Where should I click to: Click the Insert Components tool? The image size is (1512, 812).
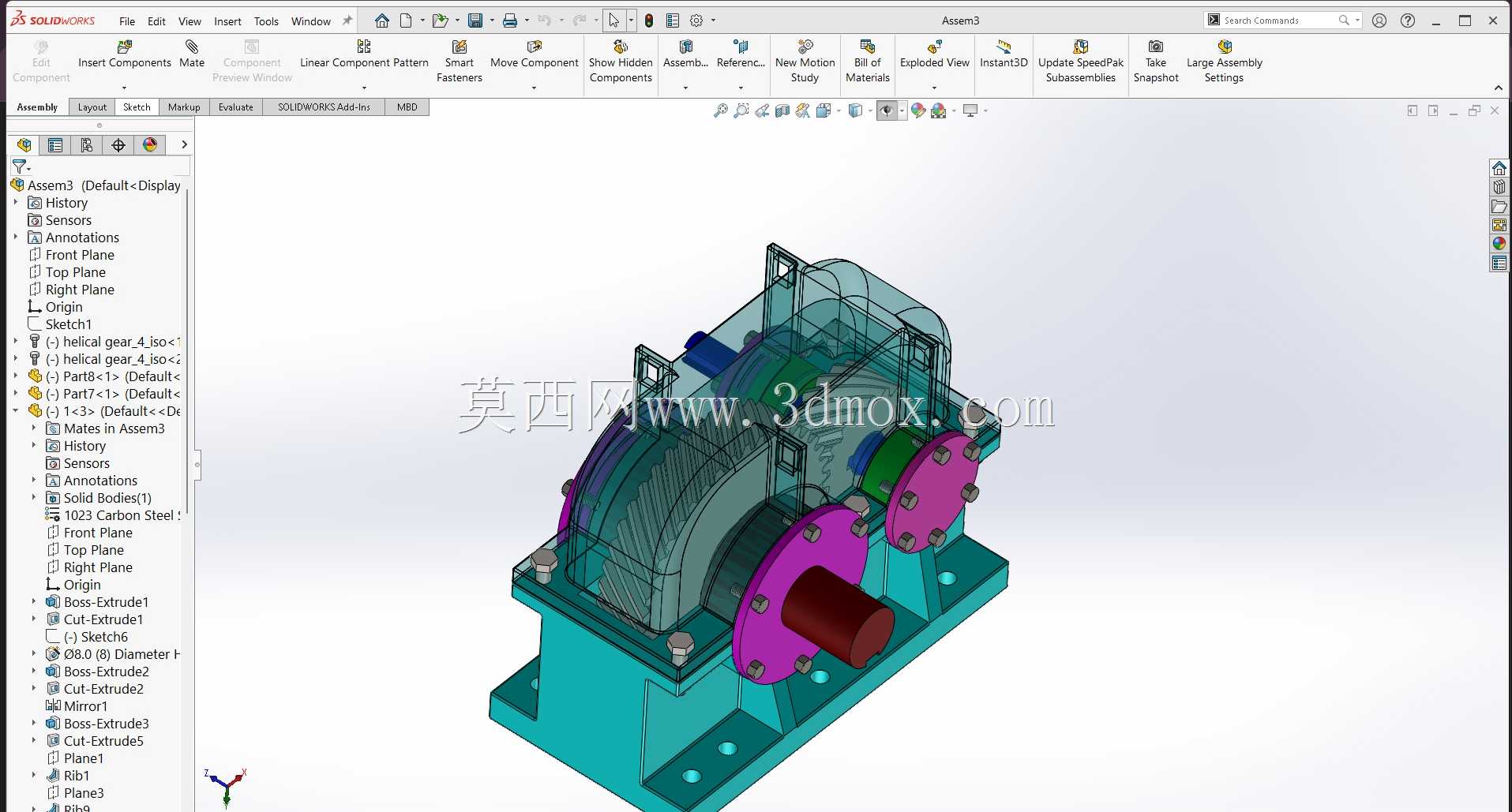[x=124, y=54]
